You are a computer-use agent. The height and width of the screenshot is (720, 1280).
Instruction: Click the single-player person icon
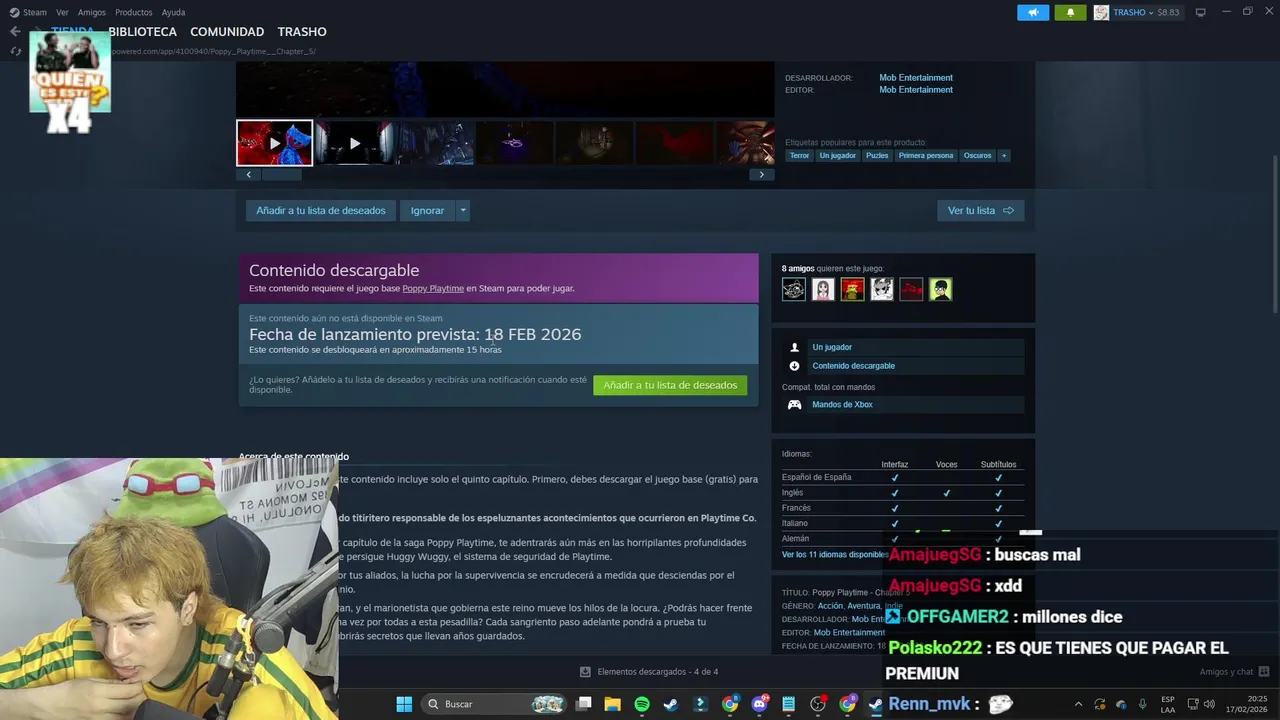point(794,347)
